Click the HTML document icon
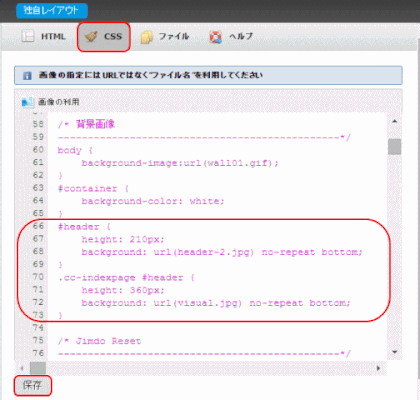 (x=28, y=36)
